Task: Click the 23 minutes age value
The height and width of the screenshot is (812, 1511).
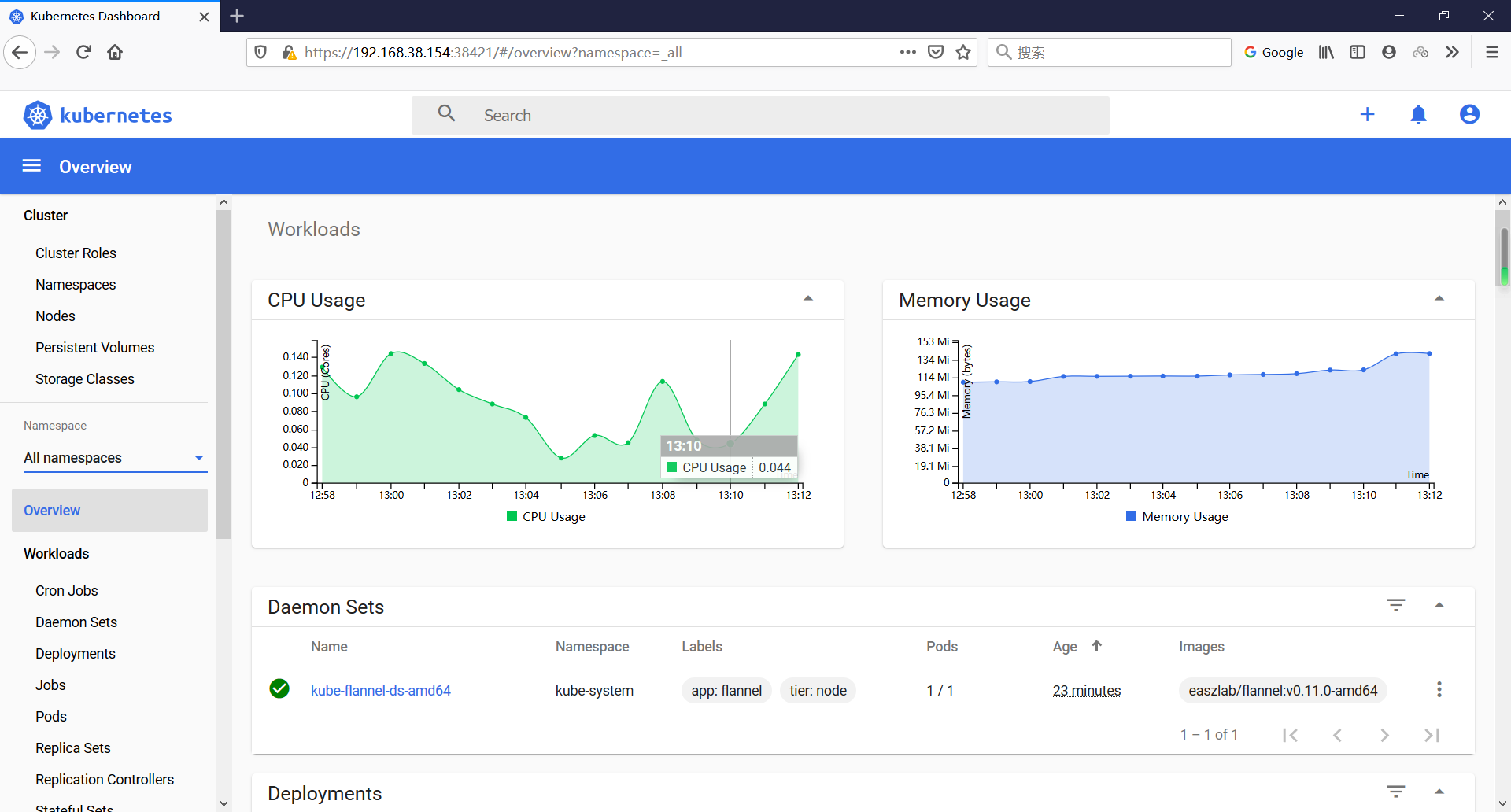Action: (x=1087, y=691)
